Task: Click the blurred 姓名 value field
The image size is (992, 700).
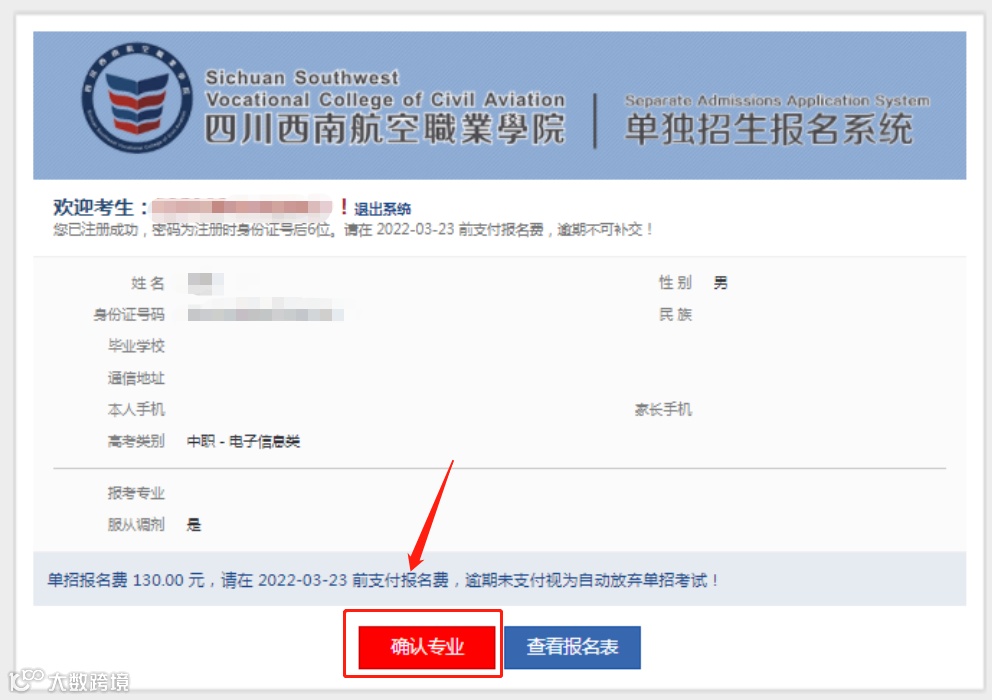Action: [x=206, y=283]
